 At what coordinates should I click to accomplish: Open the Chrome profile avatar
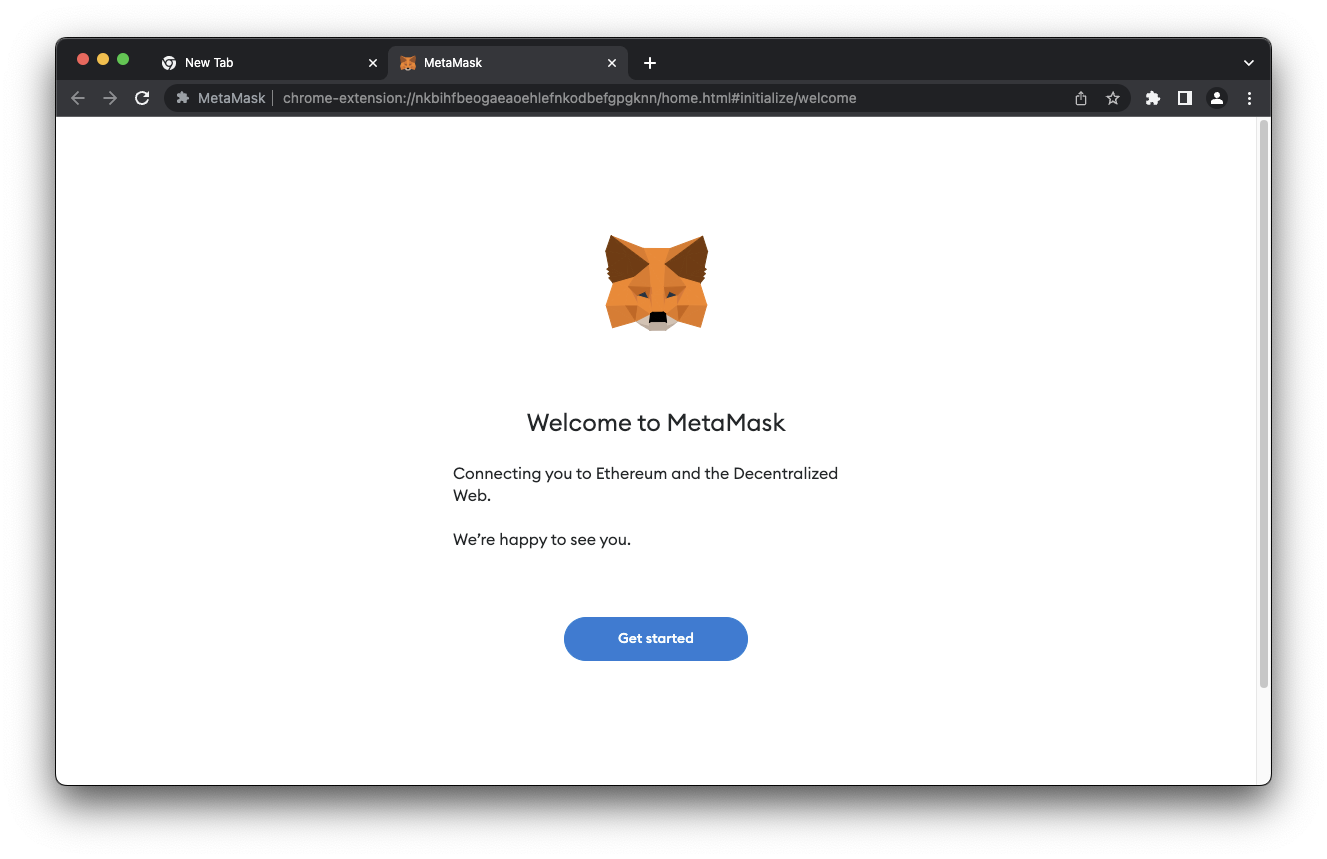[x=1216, y=98]
